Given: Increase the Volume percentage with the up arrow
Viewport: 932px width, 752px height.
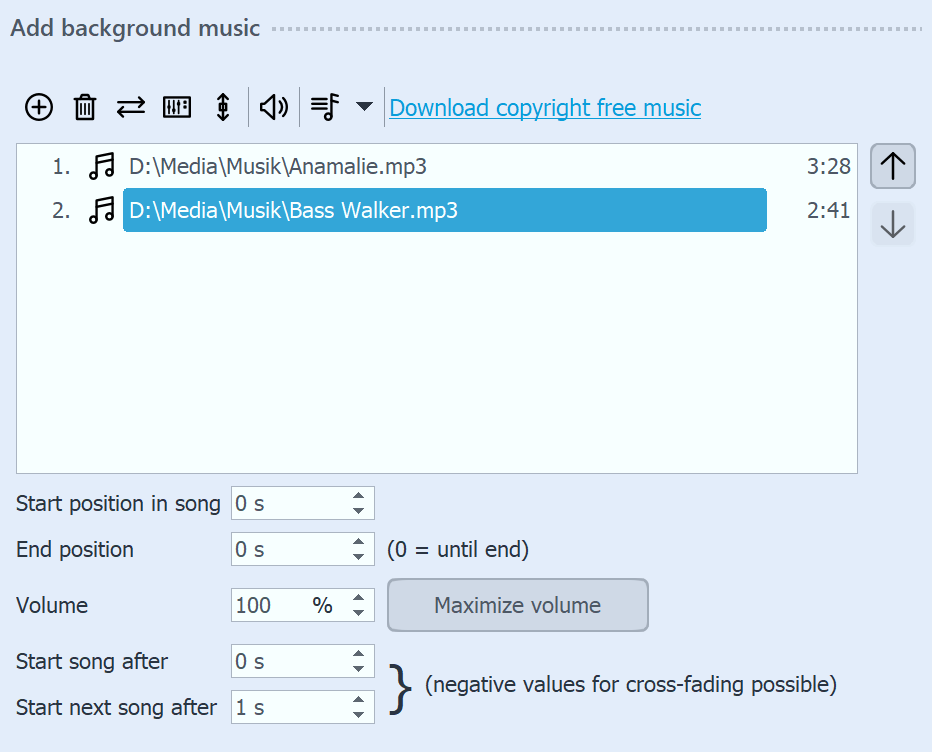Looking at the screenshot, I should pos(358,599).
